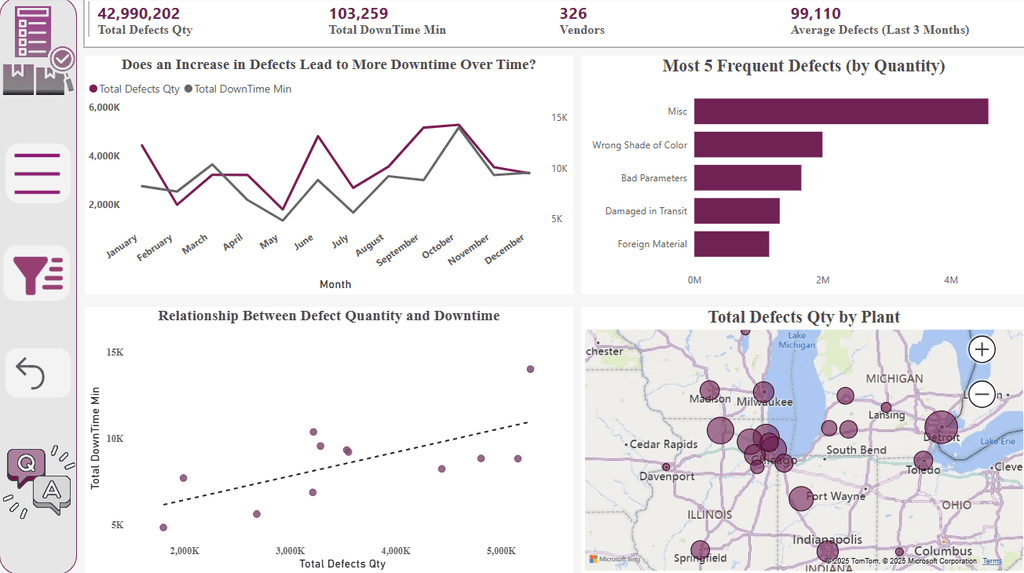Zoom in on the plant map
Image resolution: width=1024 pixels, height=573 pixels.
point(982,350)
